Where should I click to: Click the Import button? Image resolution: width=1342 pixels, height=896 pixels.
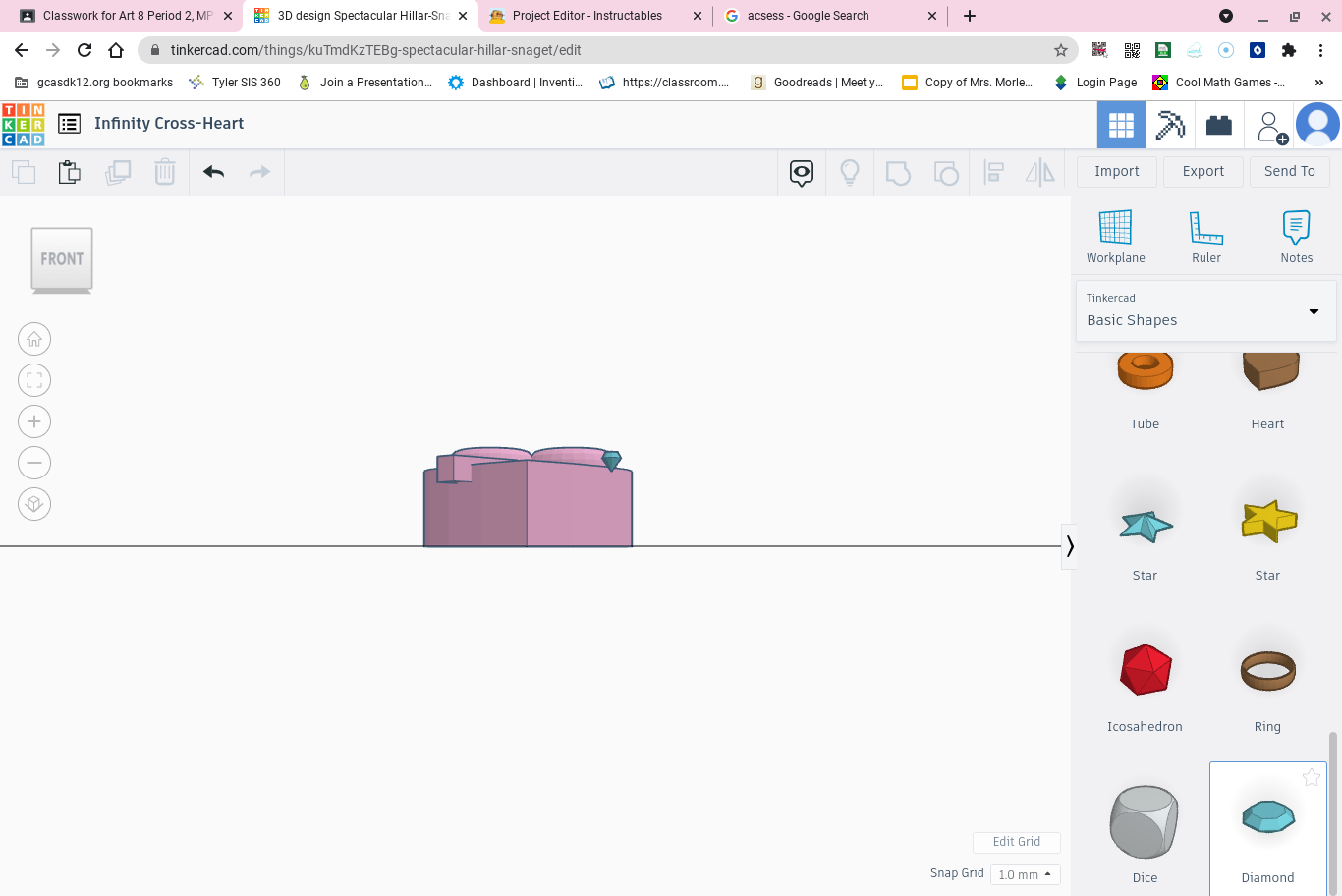[x=1117, y=171]
